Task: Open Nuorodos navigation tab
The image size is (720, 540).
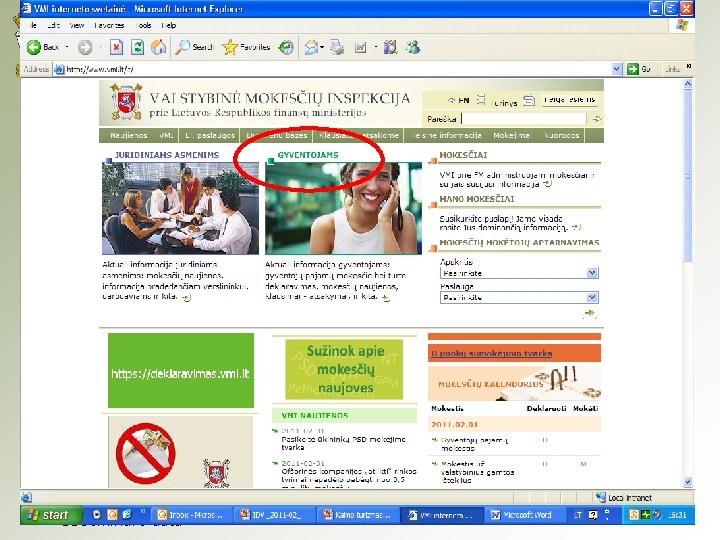Action: 562,135
